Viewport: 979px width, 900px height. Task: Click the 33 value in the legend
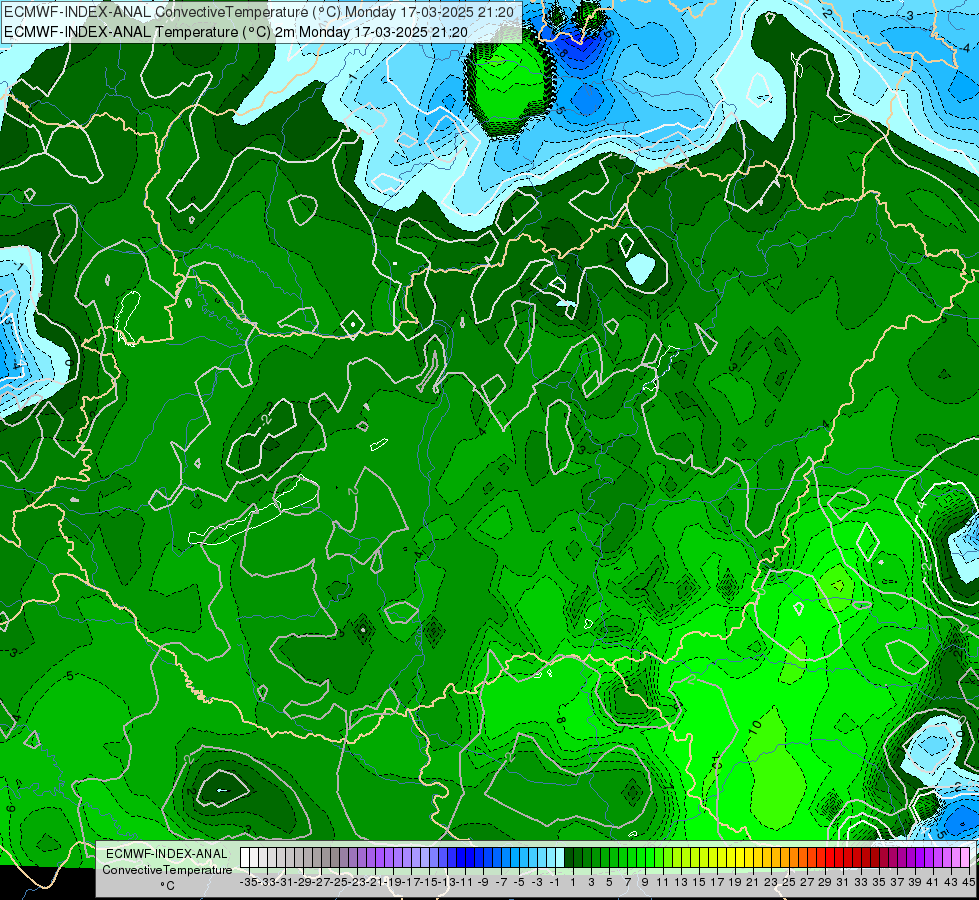point(862,882)
